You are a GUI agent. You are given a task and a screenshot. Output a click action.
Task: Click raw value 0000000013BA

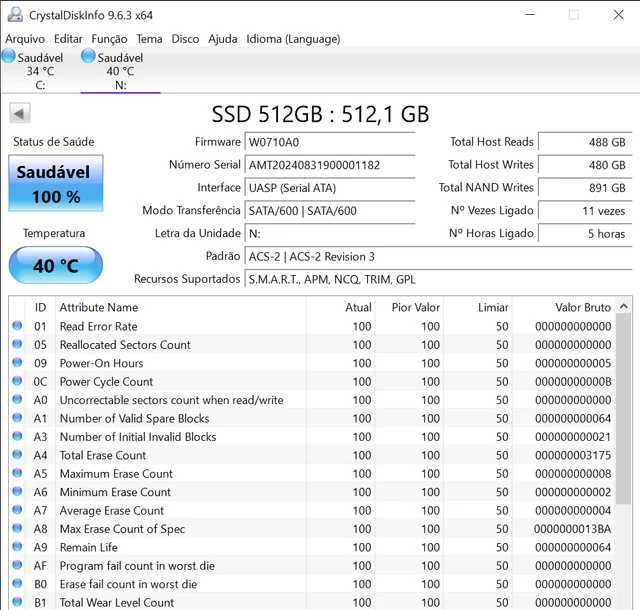[573, 529]
